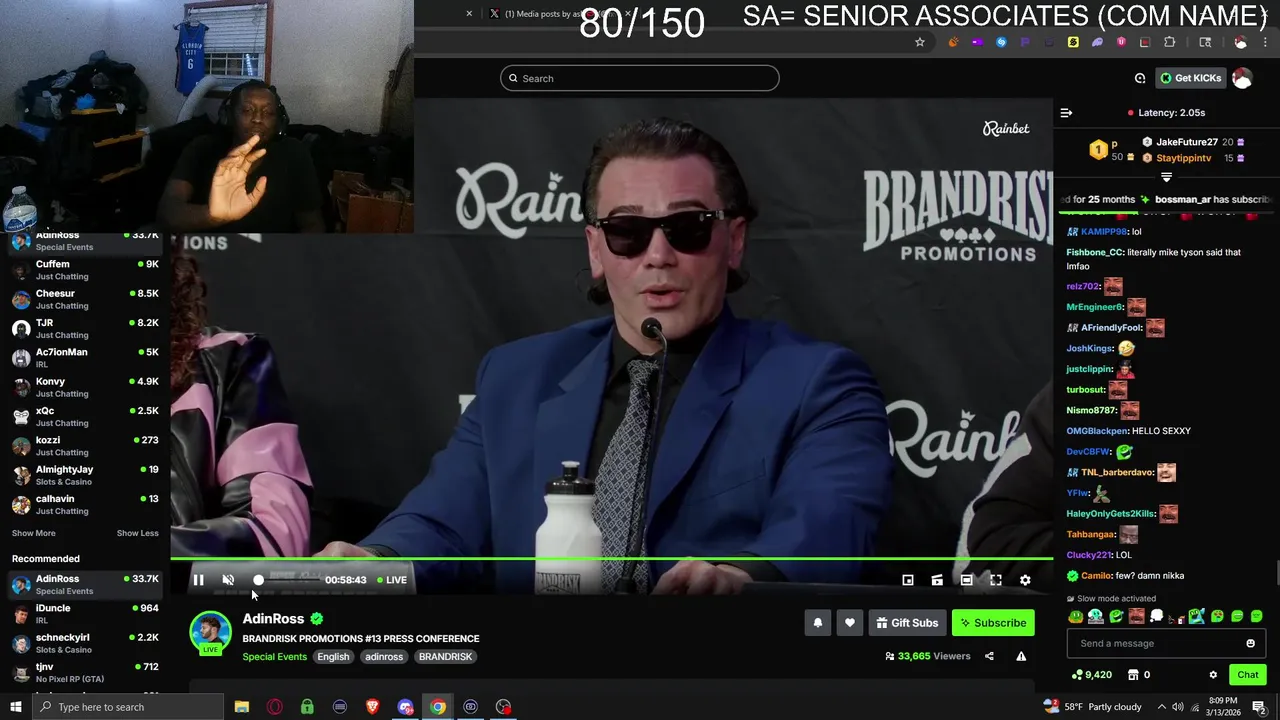Seek on the green stream progress bar
Screen dimensions: 1280x720
point(611,559)
